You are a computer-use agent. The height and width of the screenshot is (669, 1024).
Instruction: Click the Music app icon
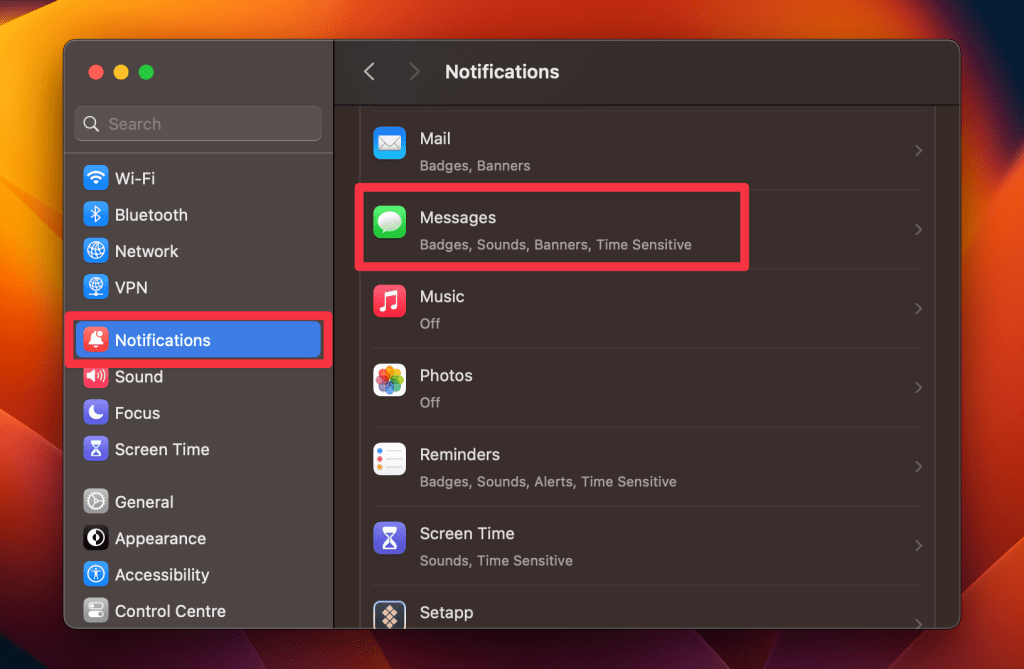tap(389, 301)
